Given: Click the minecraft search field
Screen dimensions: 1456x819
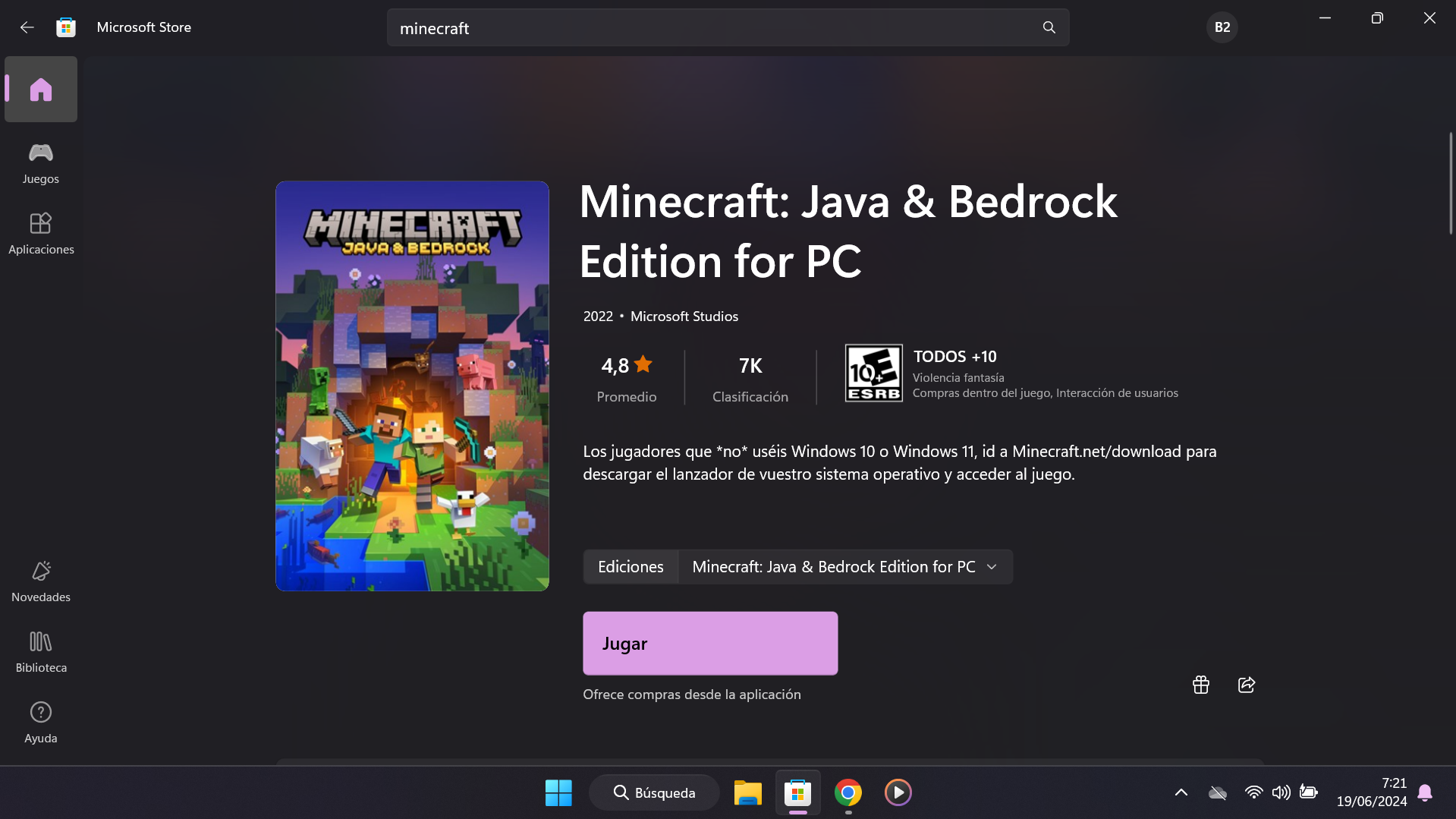Looking at the screenshot, I should pyautogui.click(x=728, y=27).
